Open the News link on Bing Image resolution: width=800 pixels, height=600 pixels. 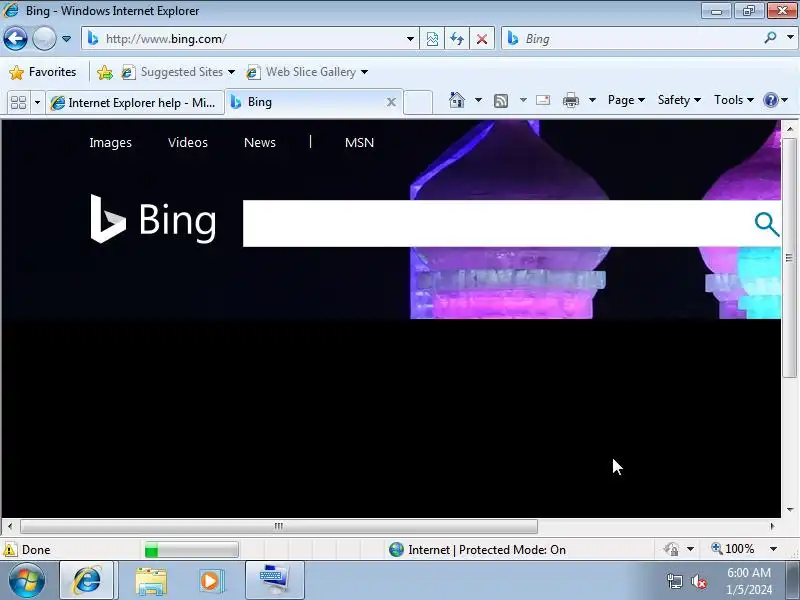pos(260,142)
